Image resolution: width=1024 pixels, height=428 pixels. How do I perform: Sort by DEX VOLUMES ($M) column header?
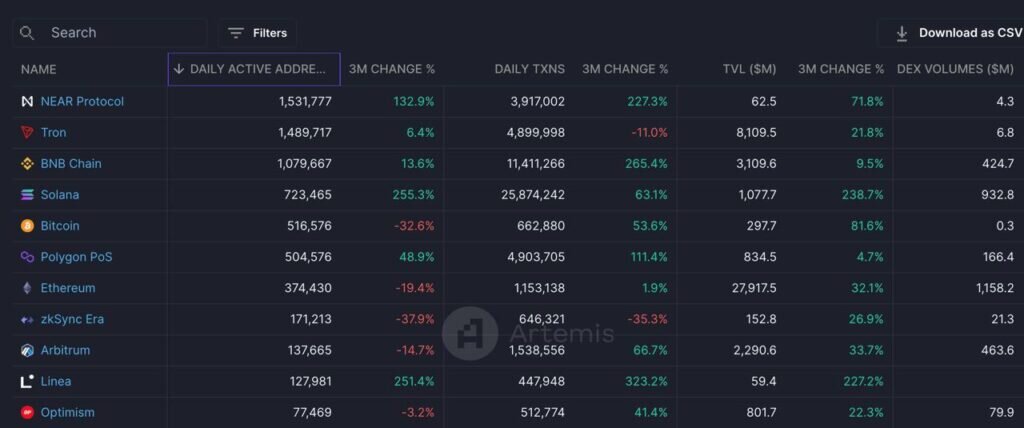pyautogui.click(x=955, y=69)
